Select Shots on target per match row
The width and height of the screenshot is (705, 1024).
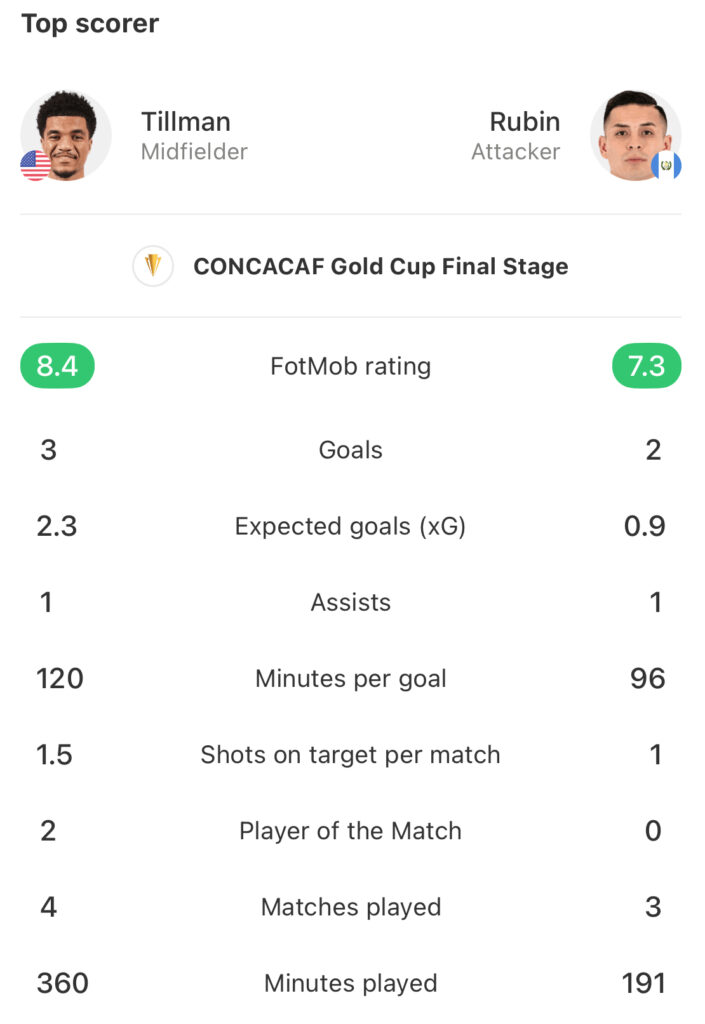(351, 755)
